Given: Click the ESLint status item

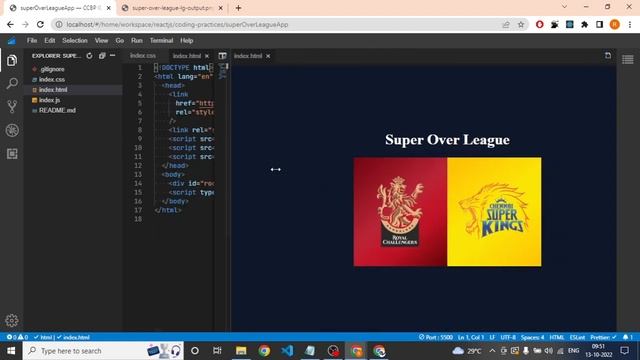Looking at the screenshot, I should (x=578, y=337).
